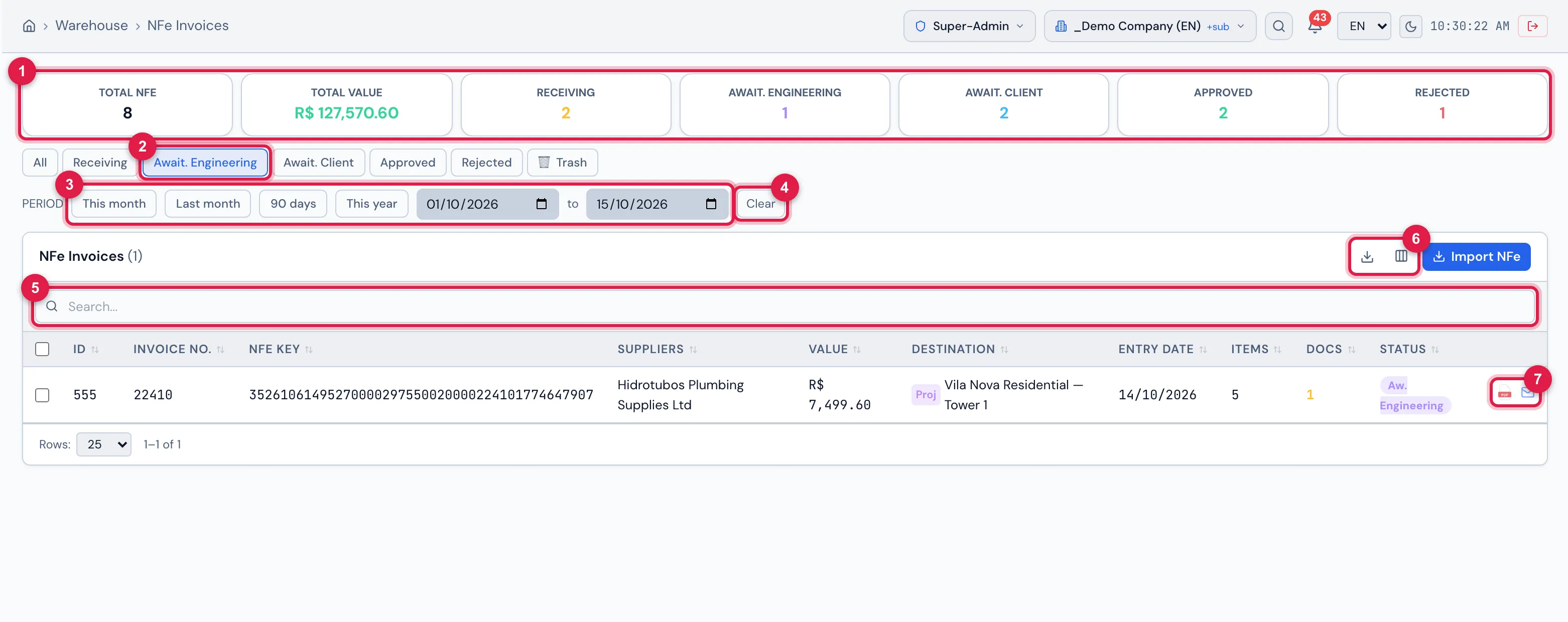Clear the period filter
The image size is (1568, 622).
tap(760, 204)
